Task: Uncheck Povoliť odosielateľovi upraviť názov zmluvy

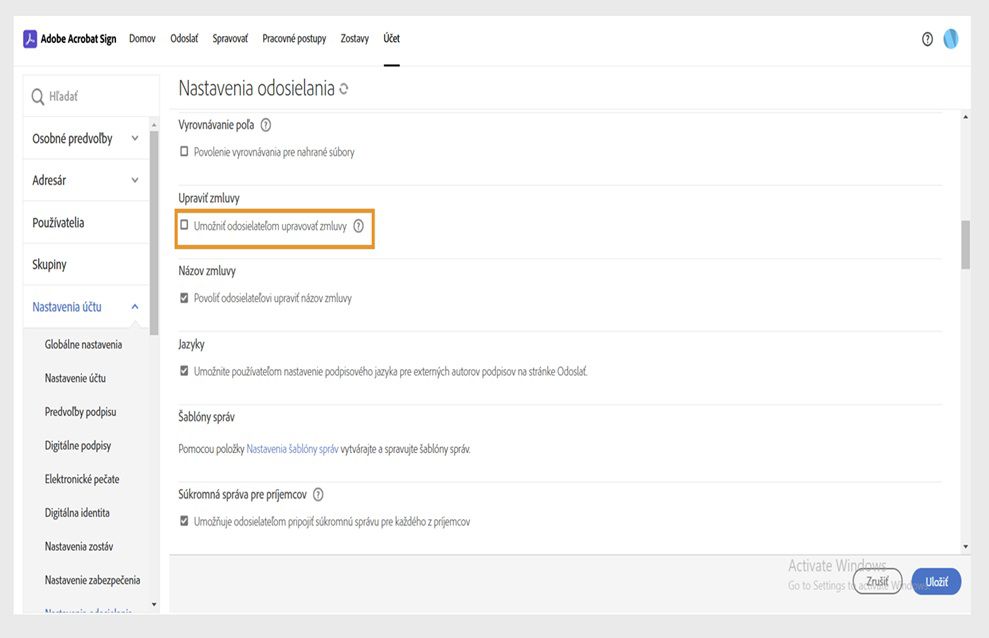Action: point(184,298)
